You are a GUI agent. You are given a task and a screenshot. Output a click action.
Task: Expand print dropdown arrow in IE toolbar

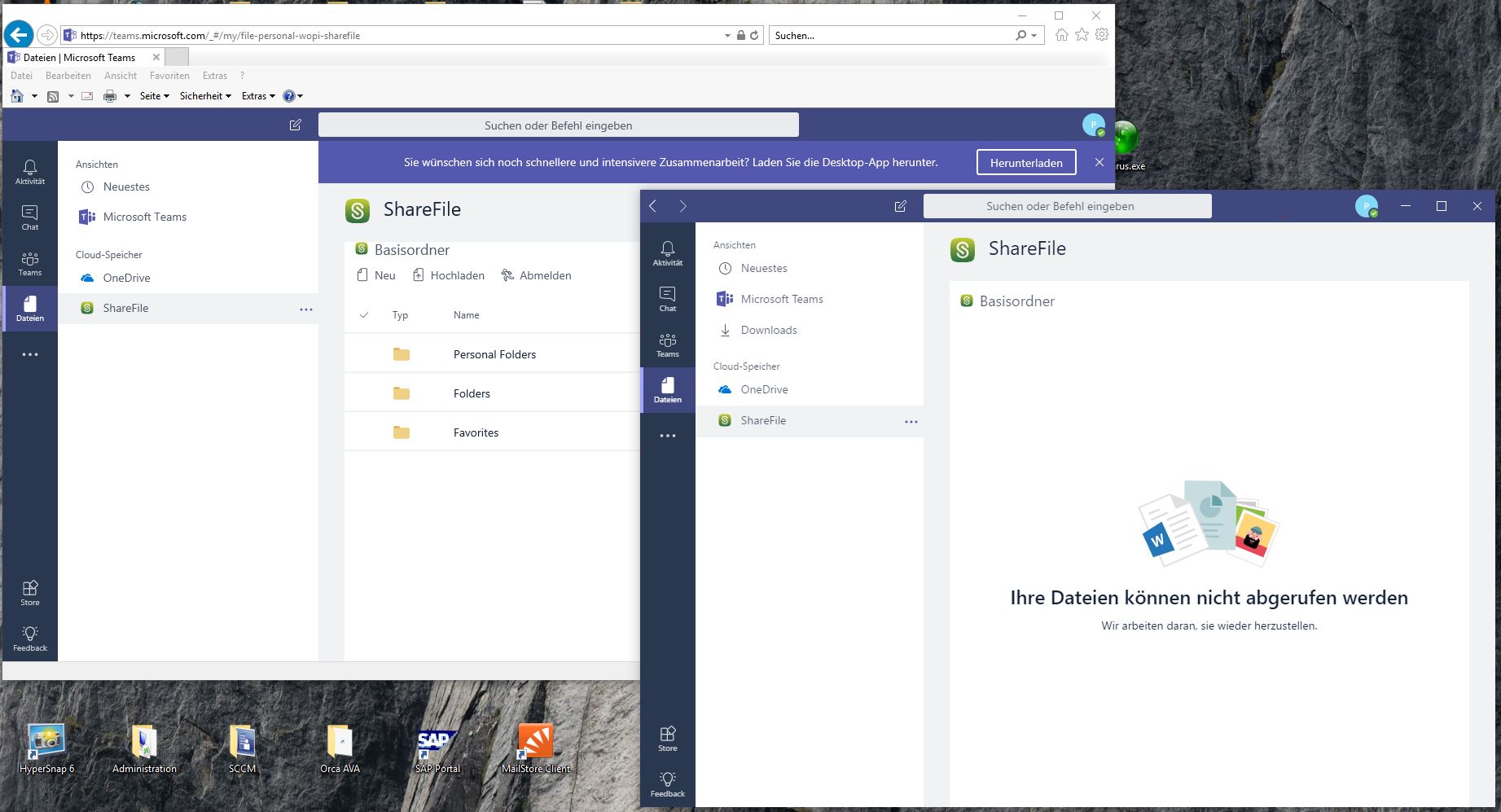pos(127,96)
